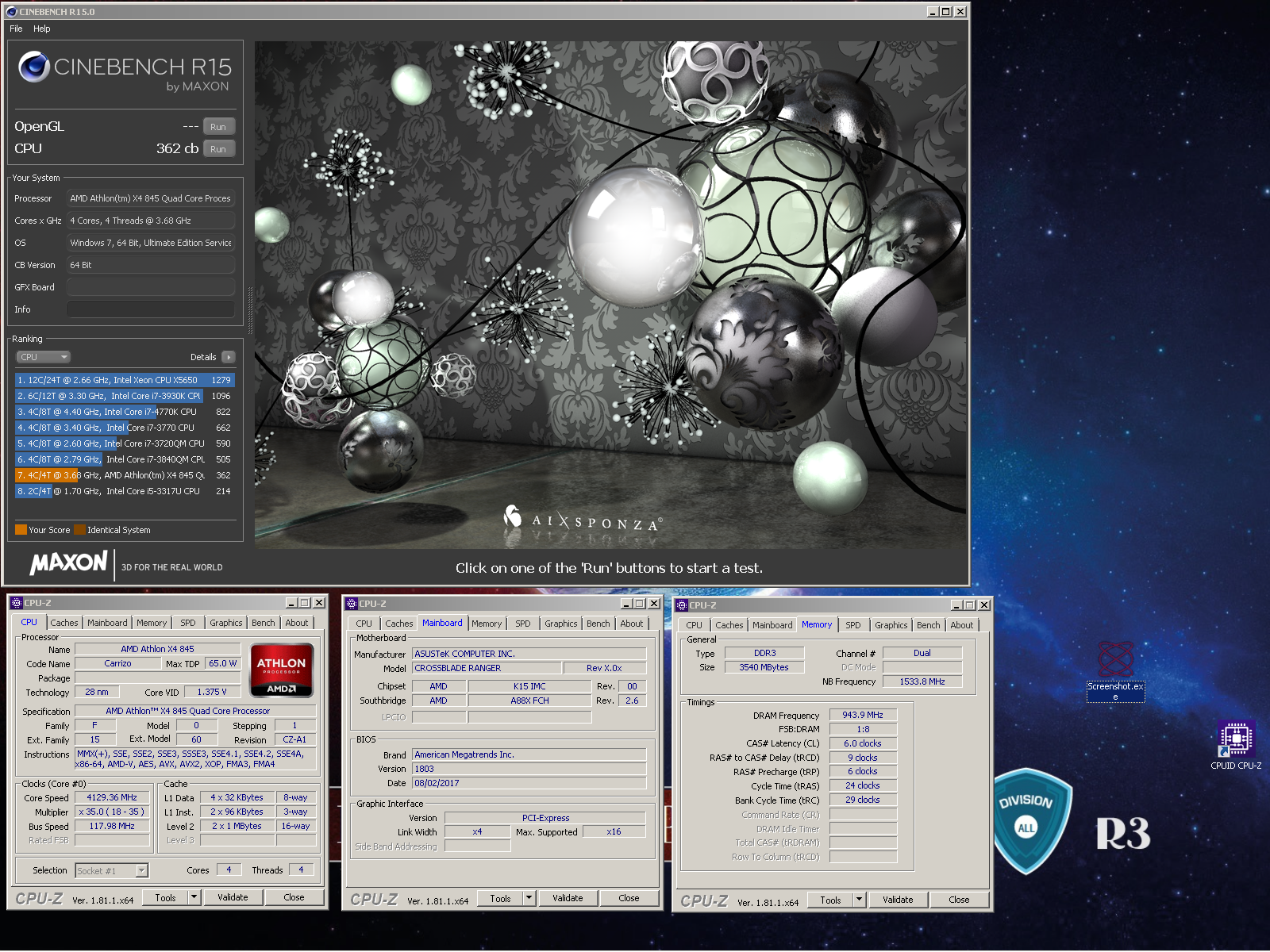
Task: Click ranking row Intel Core i7-3770
Action: 125,428
